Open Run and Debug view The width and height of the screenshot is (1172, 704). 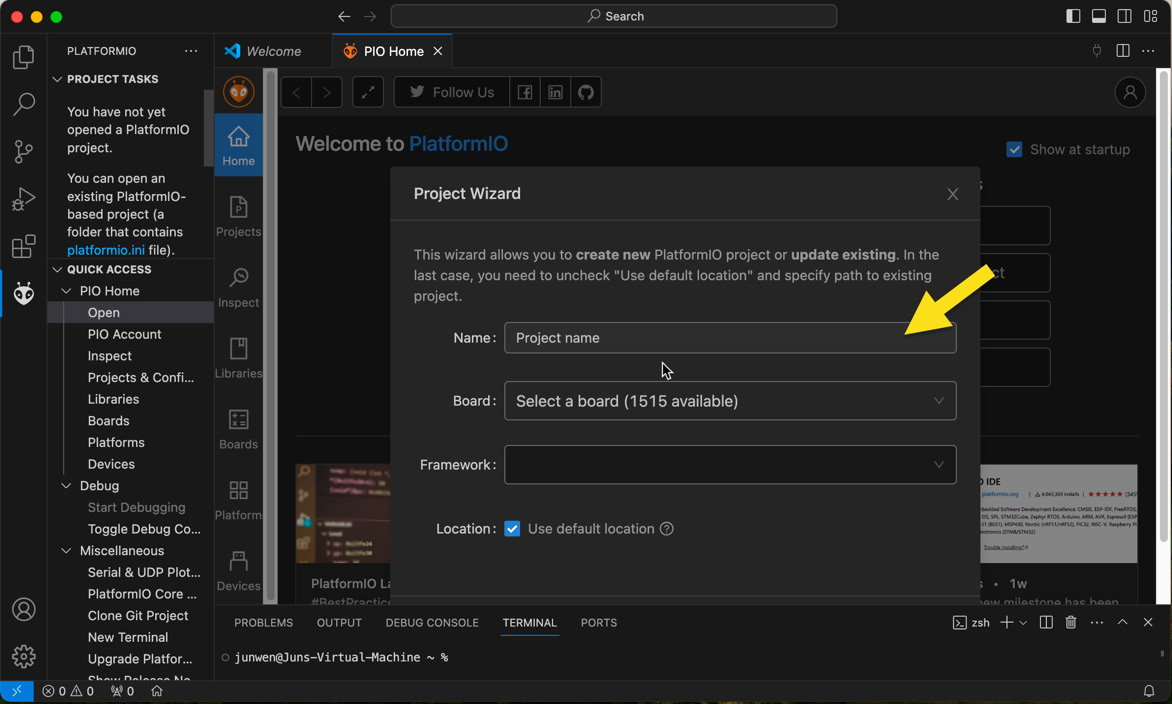[x=23, y=199]
